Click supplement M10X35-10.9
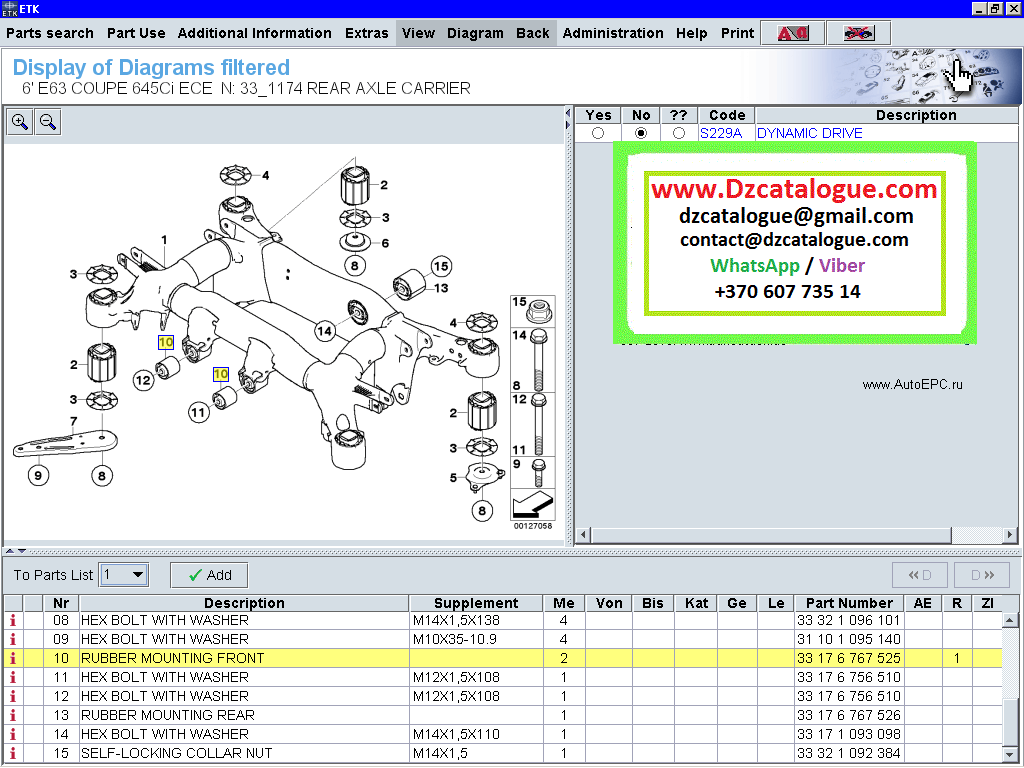Viewport: 1024px width, 768px height. (455, 639)
